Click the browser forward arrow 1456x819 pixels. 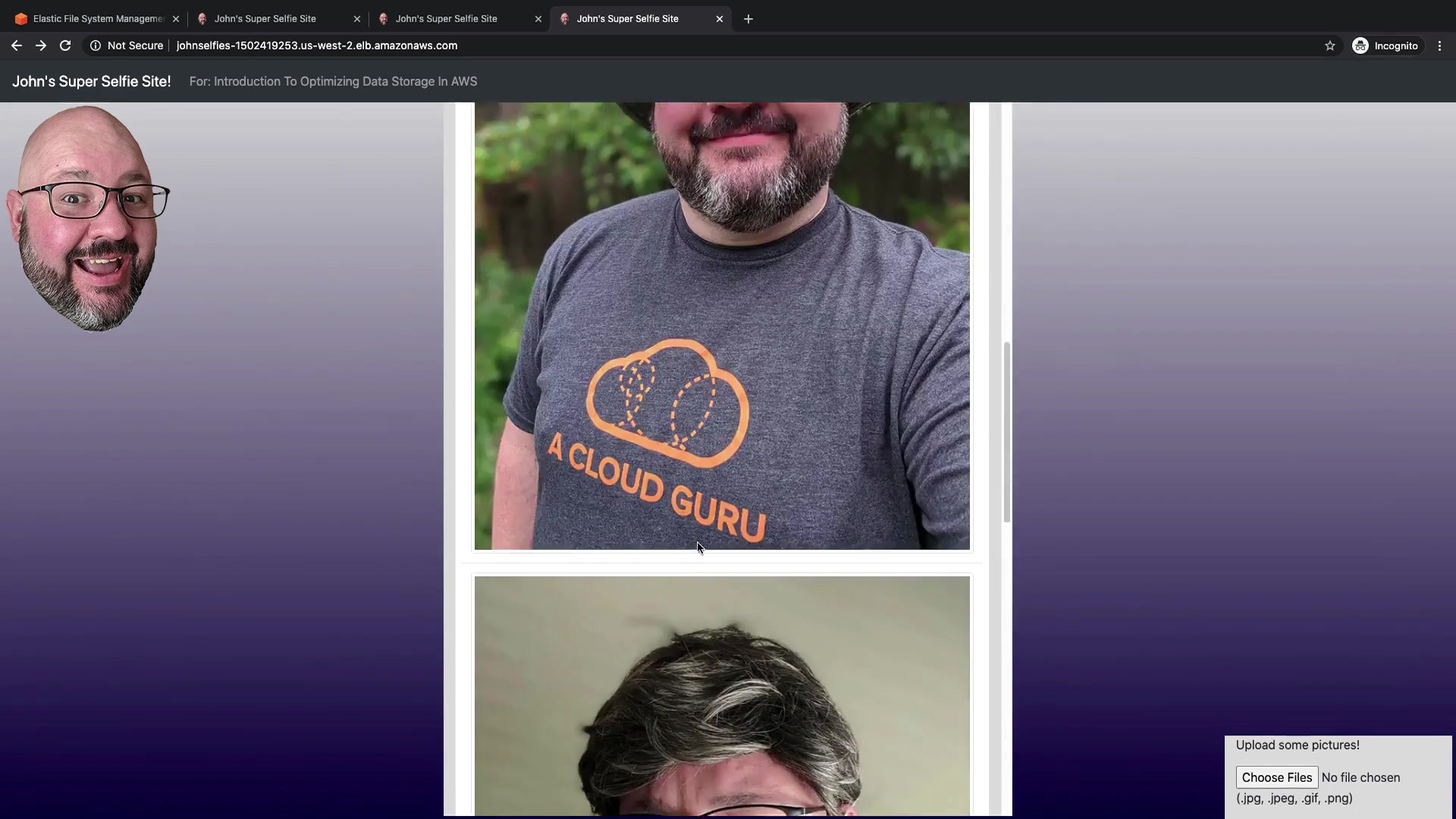click(x=41, y=45)
